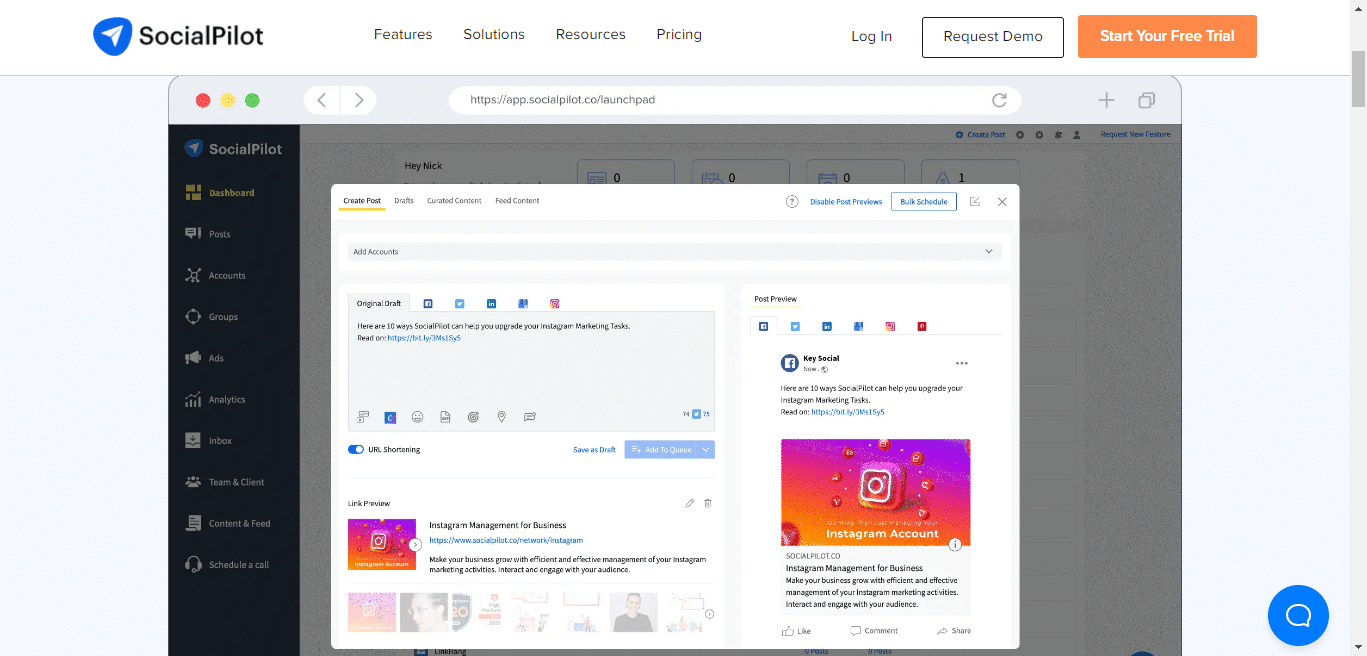Insert an emoji into the draft
The image size is (1367, 656).
418,417
